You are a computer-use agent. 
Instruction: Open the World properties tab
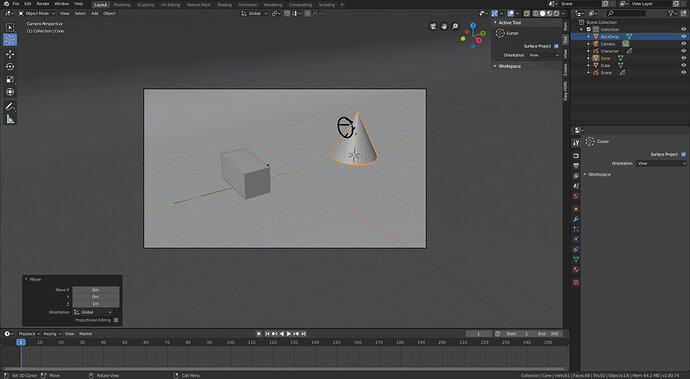tap(576, 196)
